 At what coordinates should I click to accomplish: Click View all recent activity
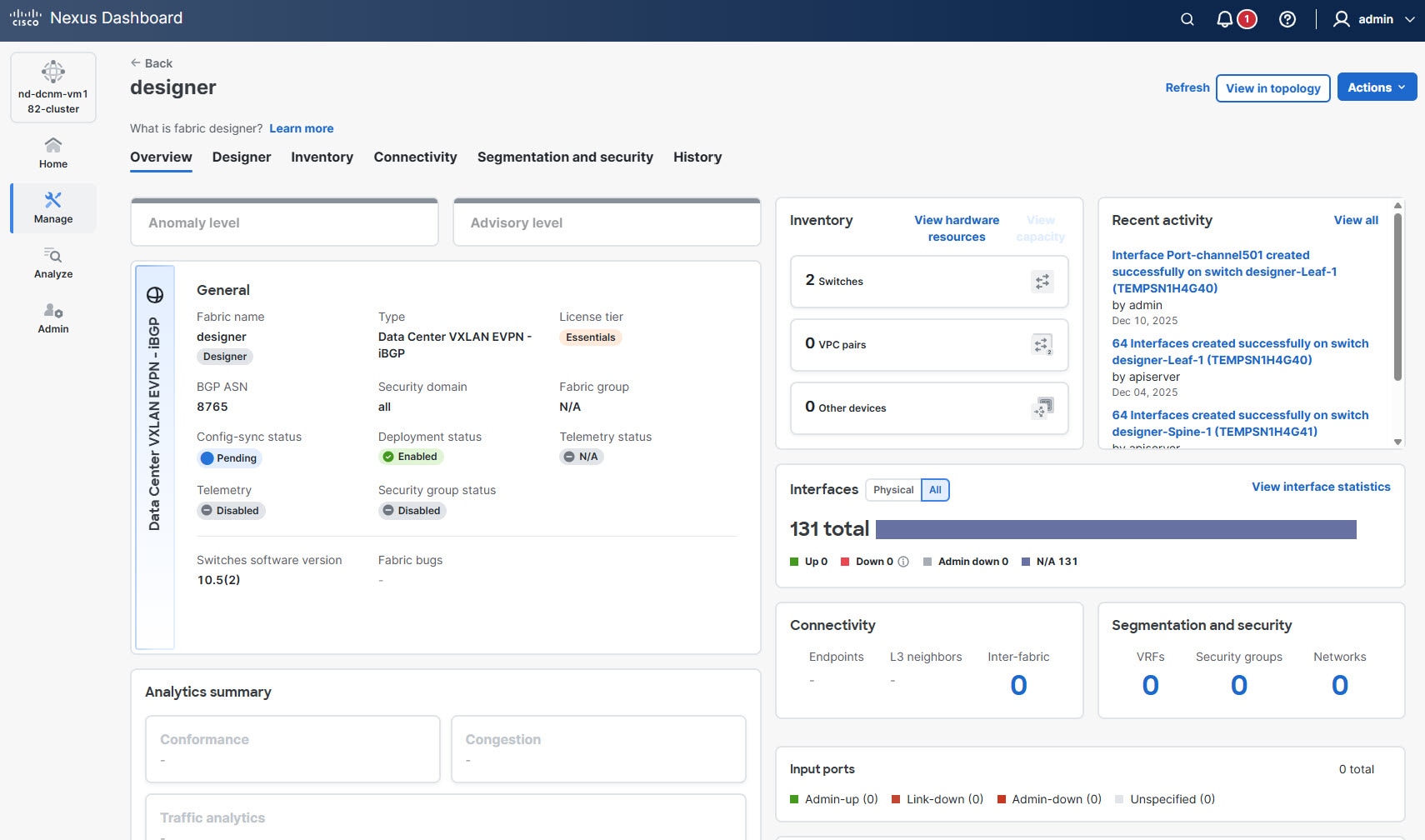tap(1356, 220)
